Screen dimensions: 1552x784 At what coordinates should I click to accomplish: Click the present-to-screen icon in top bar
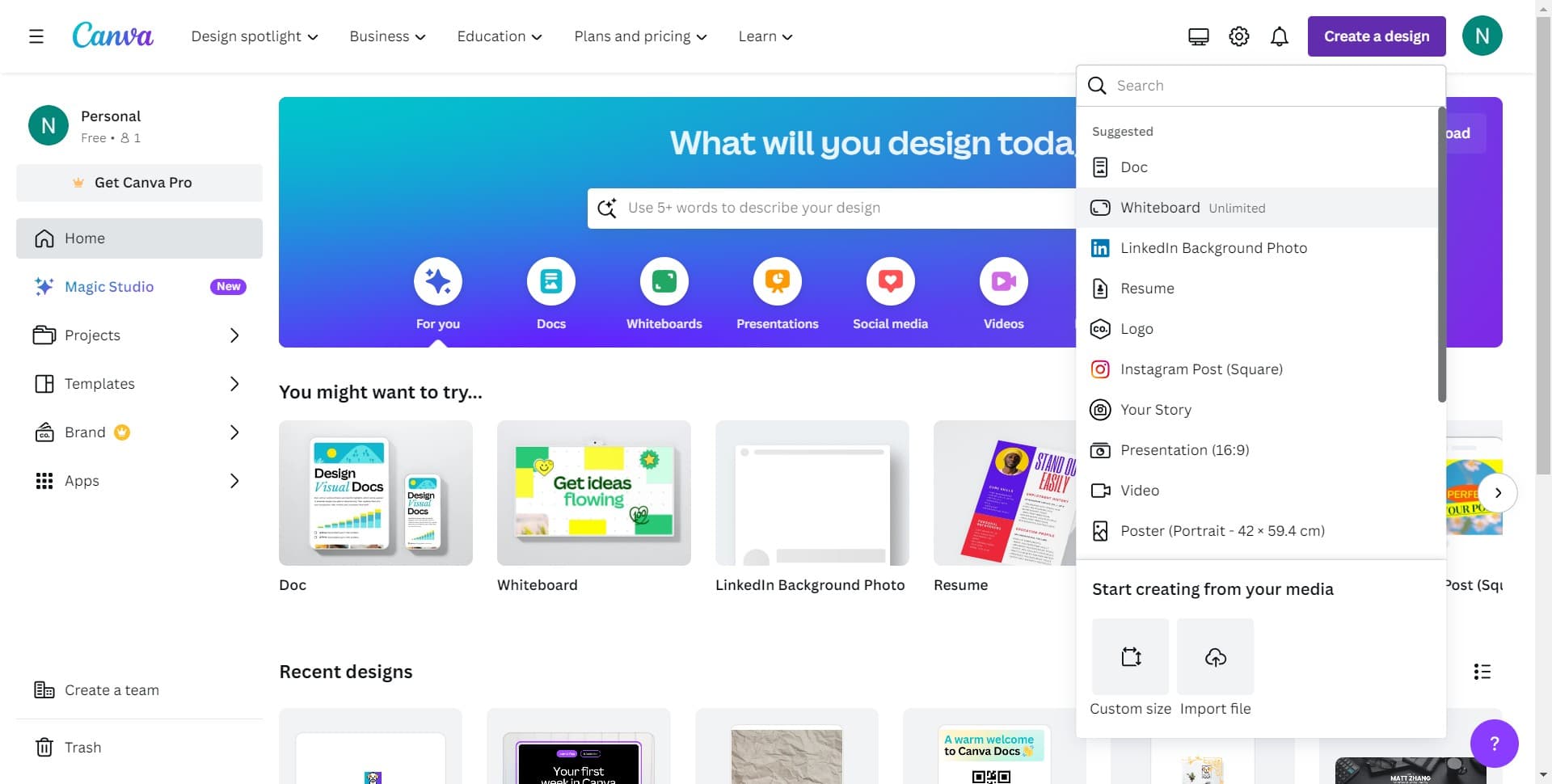(1198, 36)
